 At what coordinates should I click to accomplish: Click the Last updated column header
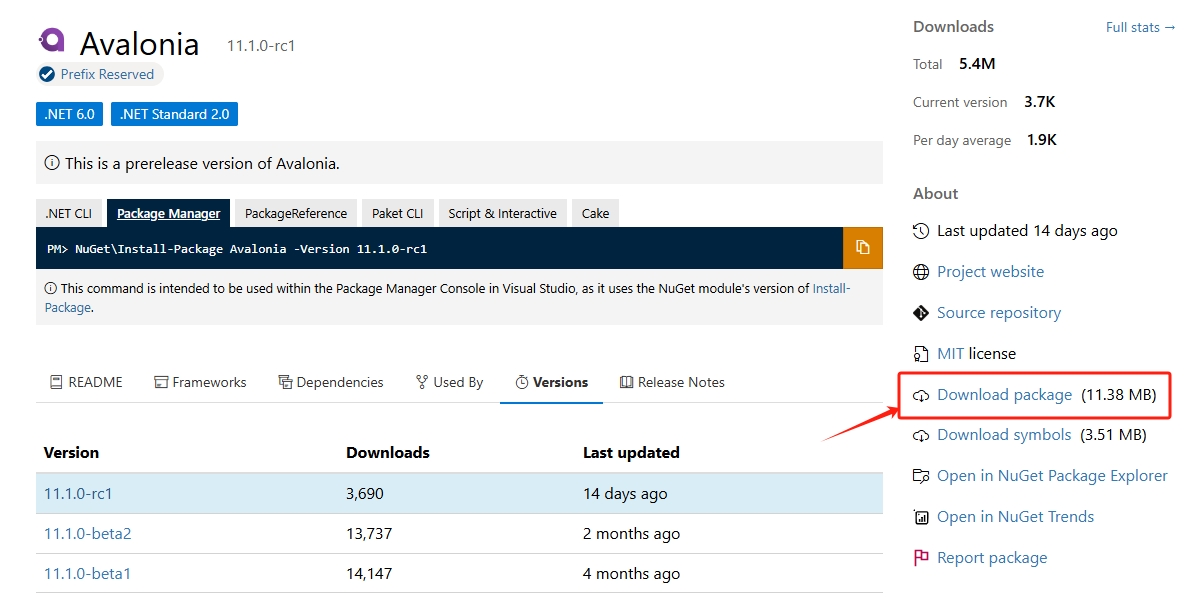[631, 452]
